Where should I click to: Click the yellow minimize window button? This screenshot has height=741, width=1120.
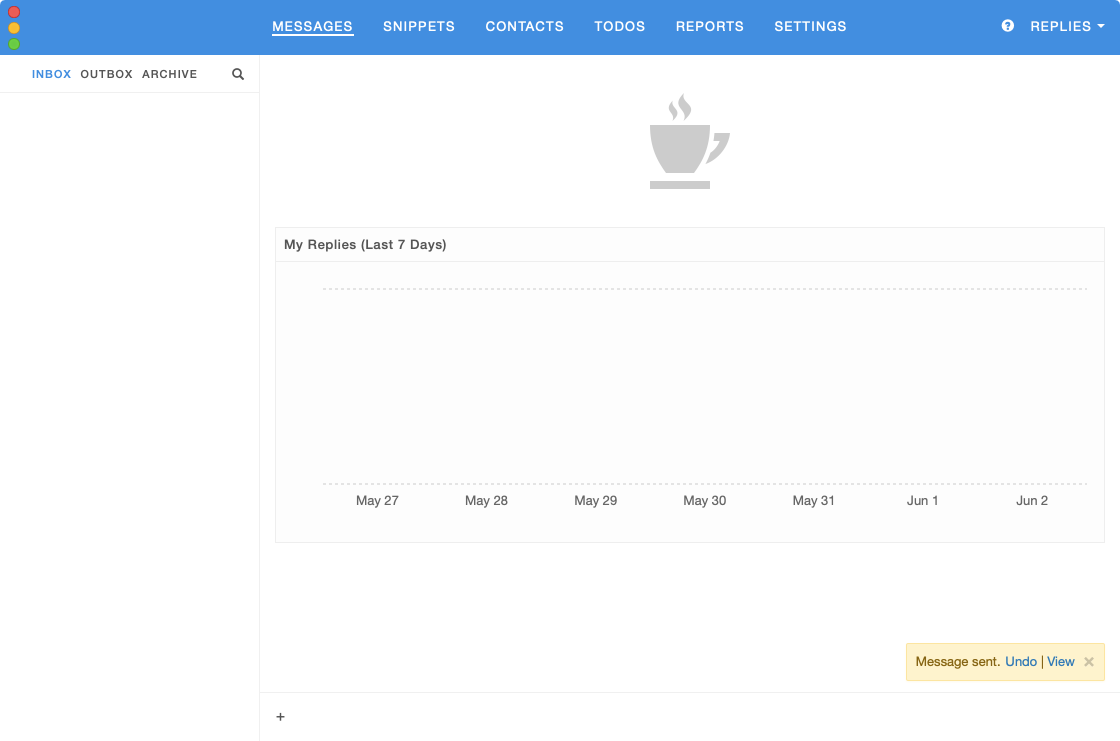point(14,28)
